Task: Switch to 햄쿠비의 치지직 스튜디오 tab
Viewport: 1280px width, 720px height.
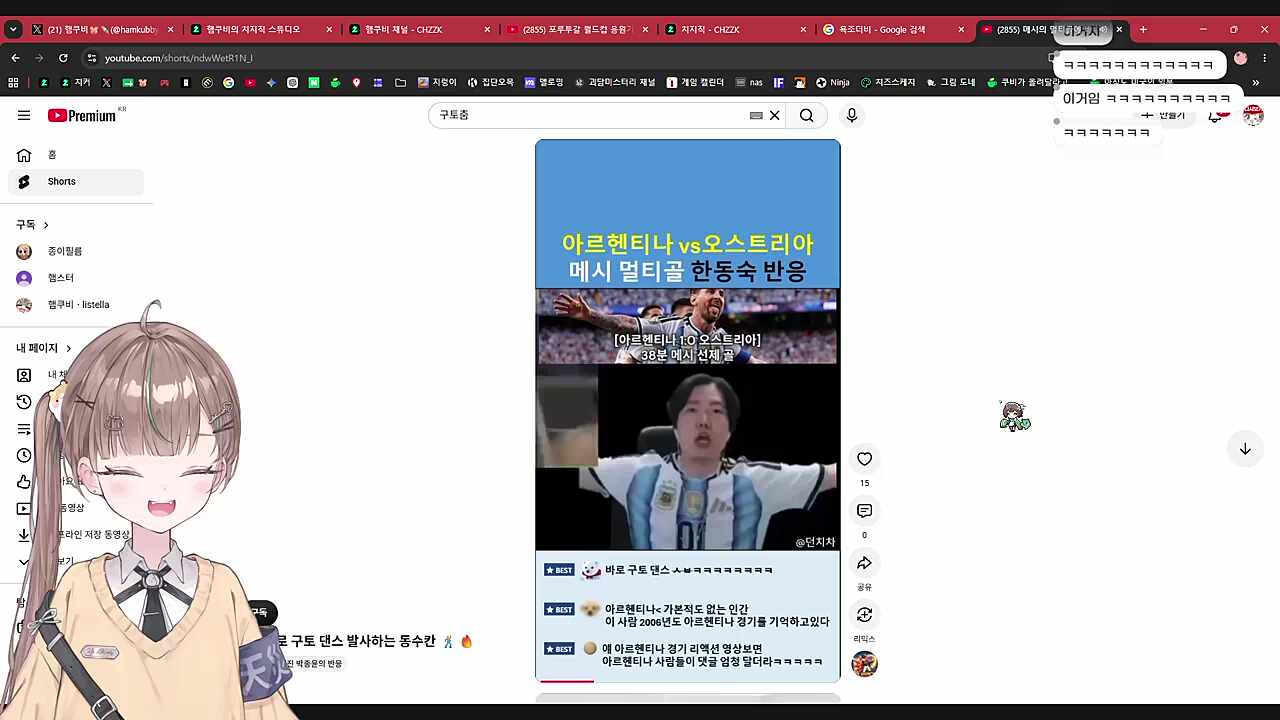Action: coord(260,30)
